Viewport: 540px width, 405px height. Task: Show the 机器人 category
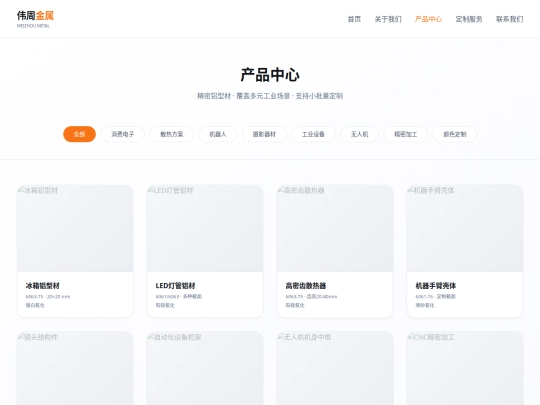218,134
